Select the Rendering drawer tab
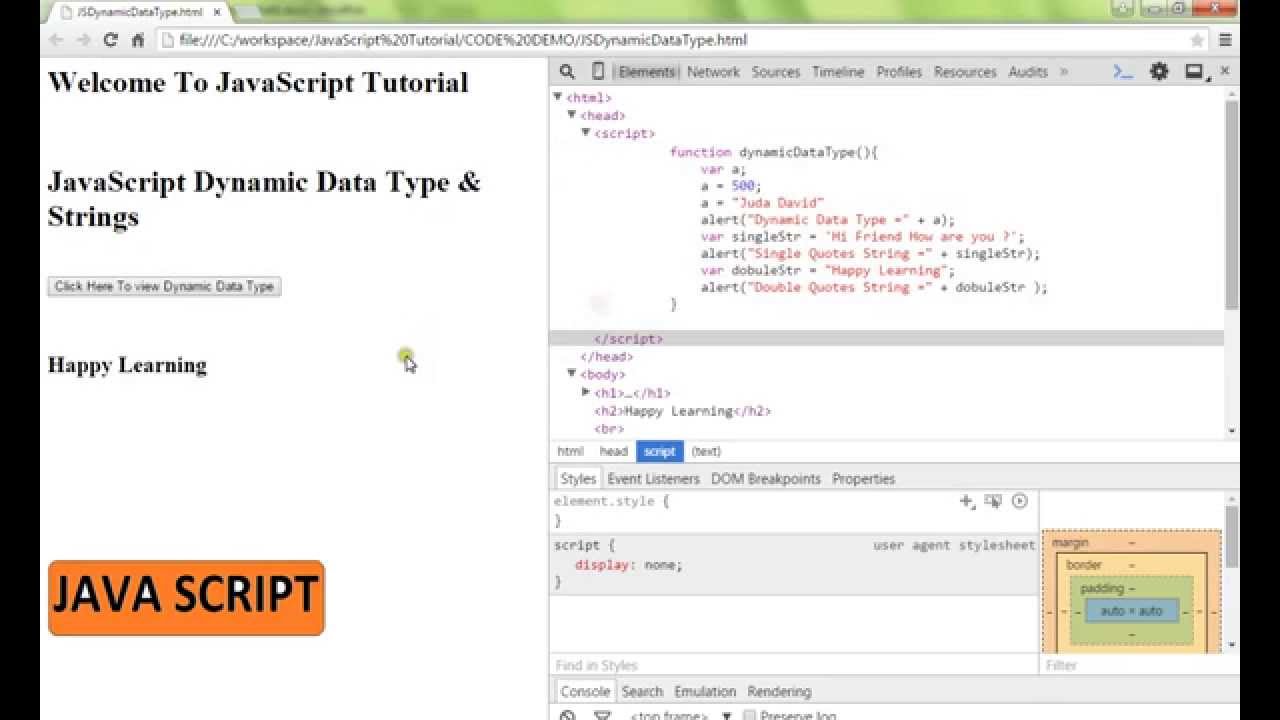1280x720 pixels. (x=779, y=691)
